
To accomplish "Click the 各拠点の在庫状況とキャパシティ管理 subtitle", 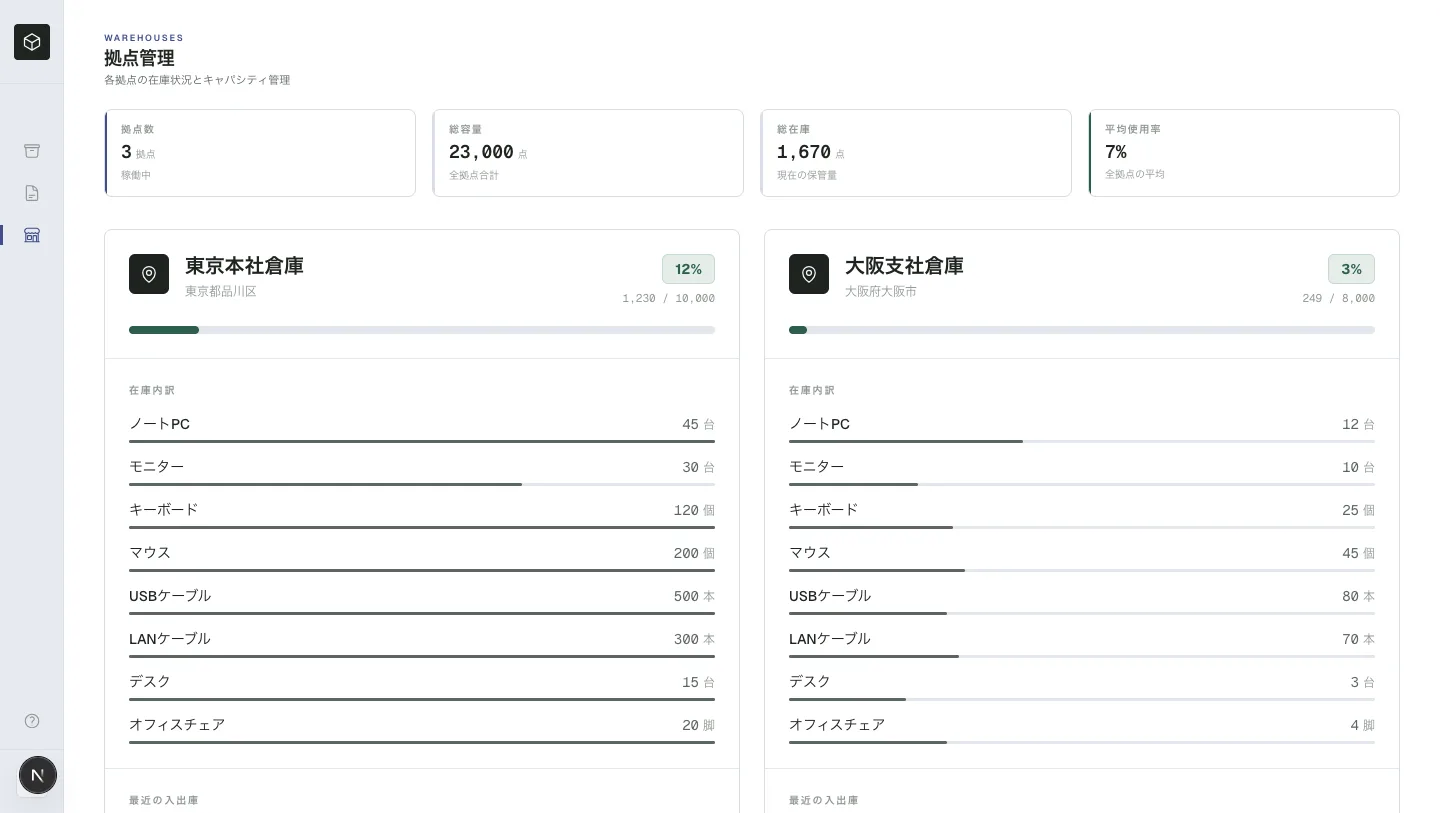I will point(197,80).
